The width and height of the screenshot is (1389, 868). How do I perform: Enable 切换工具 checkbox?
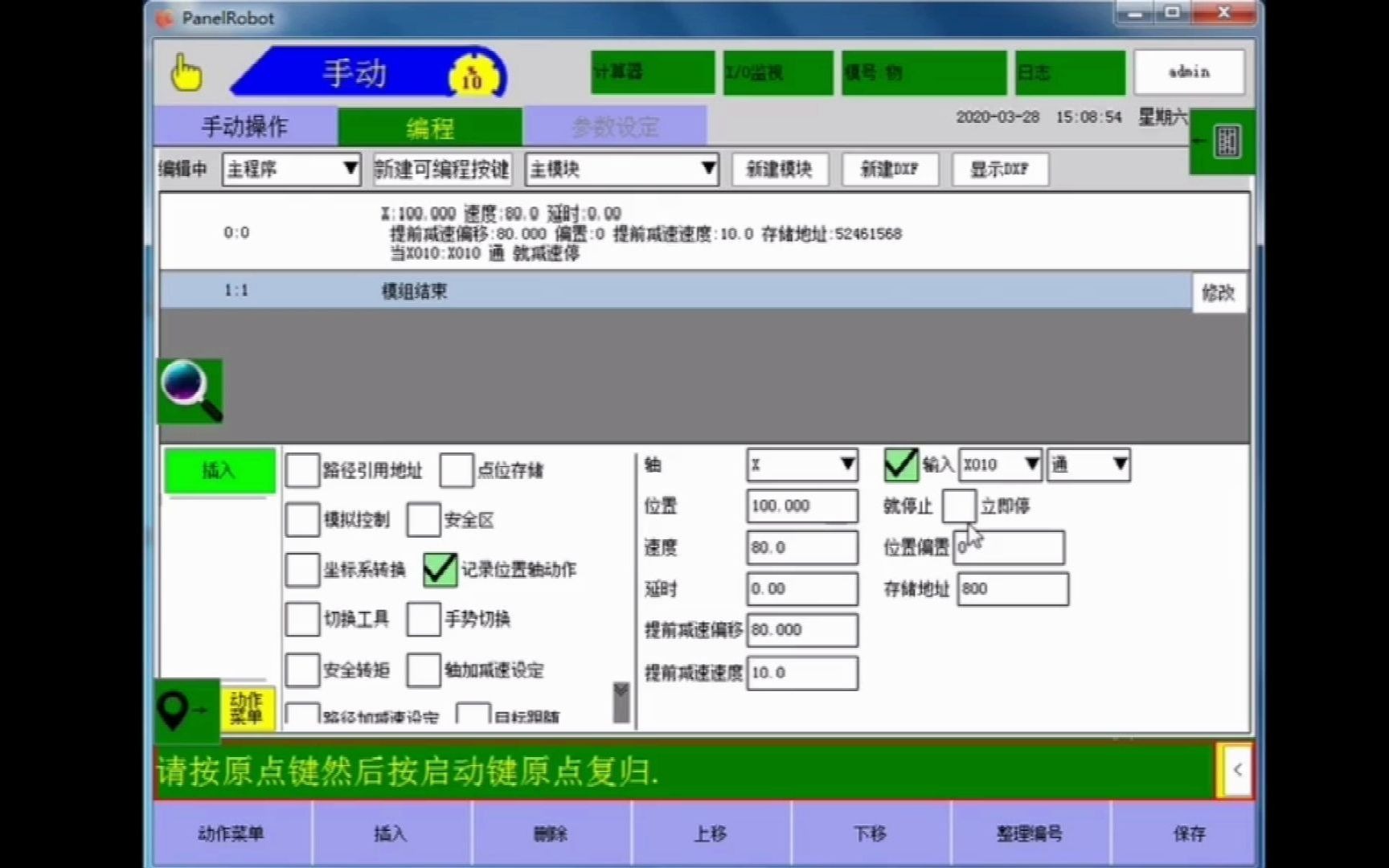(x=302, y=619)
